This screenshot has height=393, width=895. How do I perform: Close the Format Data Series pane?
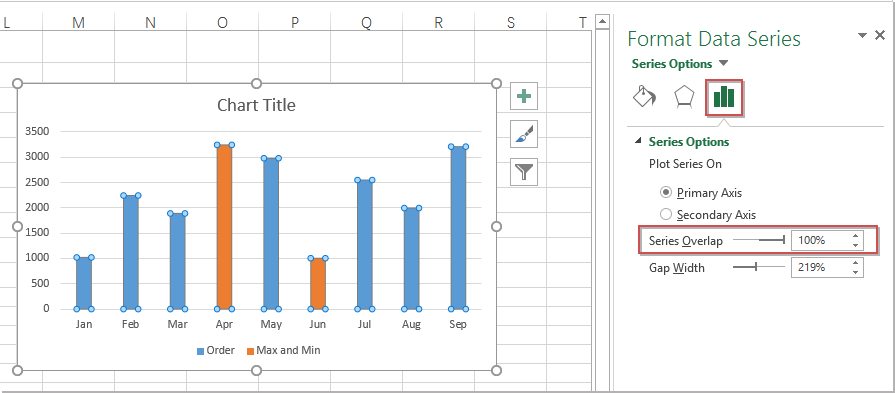880,35
